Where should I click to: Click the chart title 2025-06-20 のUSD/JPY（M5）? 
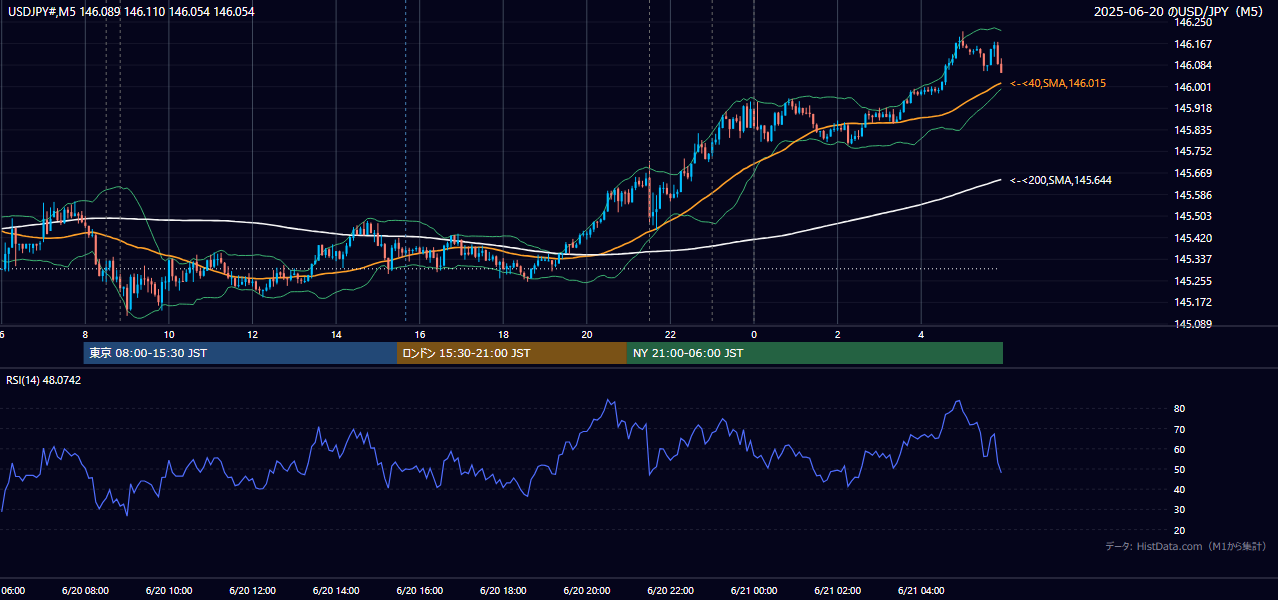point(1181,12)
